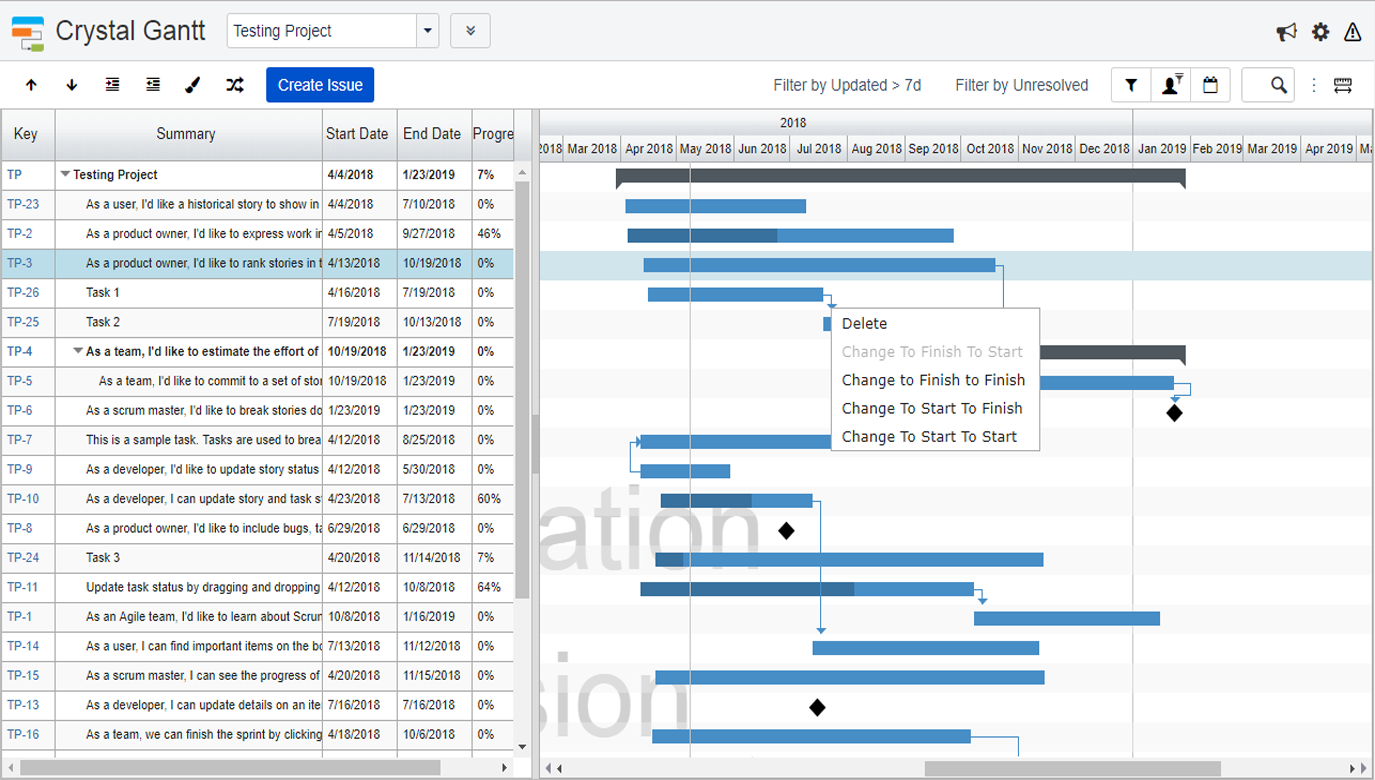Click the Summary column header
Image resolution: width=1375 pixels, height=780 pixels.
coord(188,134)
